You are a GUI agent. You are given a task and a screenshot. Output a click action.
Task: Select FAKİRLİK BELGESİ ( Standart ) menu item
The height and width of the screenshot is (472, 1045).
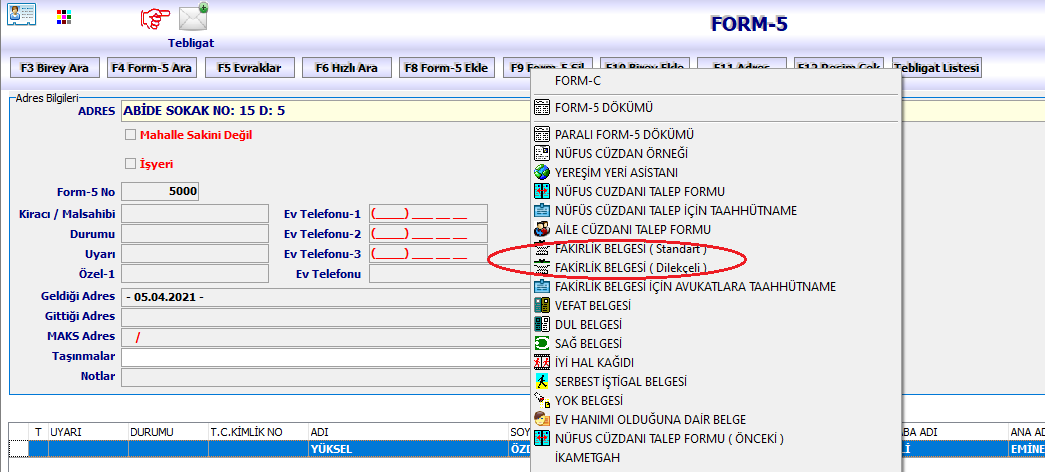[630, 248]
